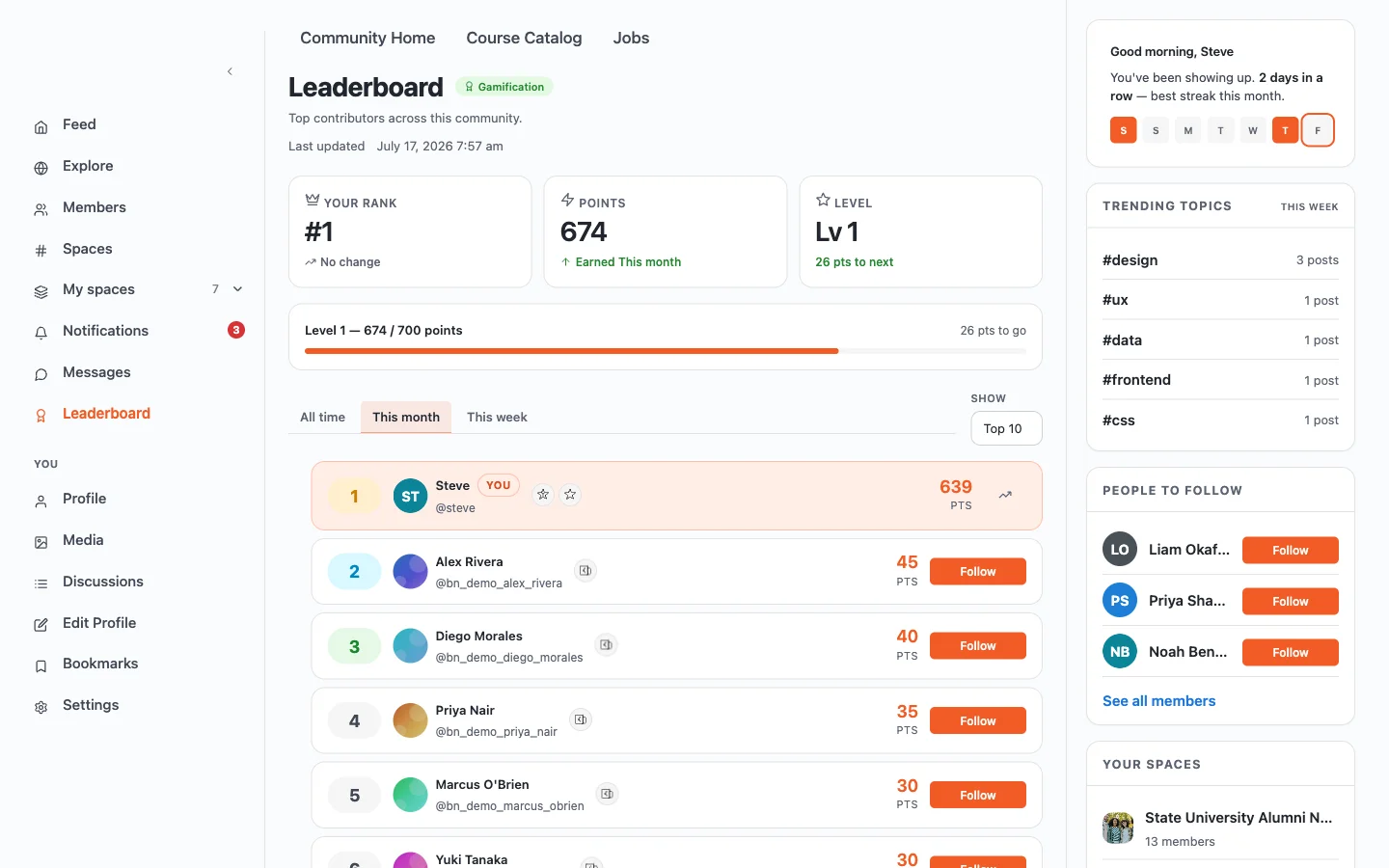Click the badge icon next to Marcus O'Brien
This screenshot has height=868, width=1389.
tap(607, 794)
